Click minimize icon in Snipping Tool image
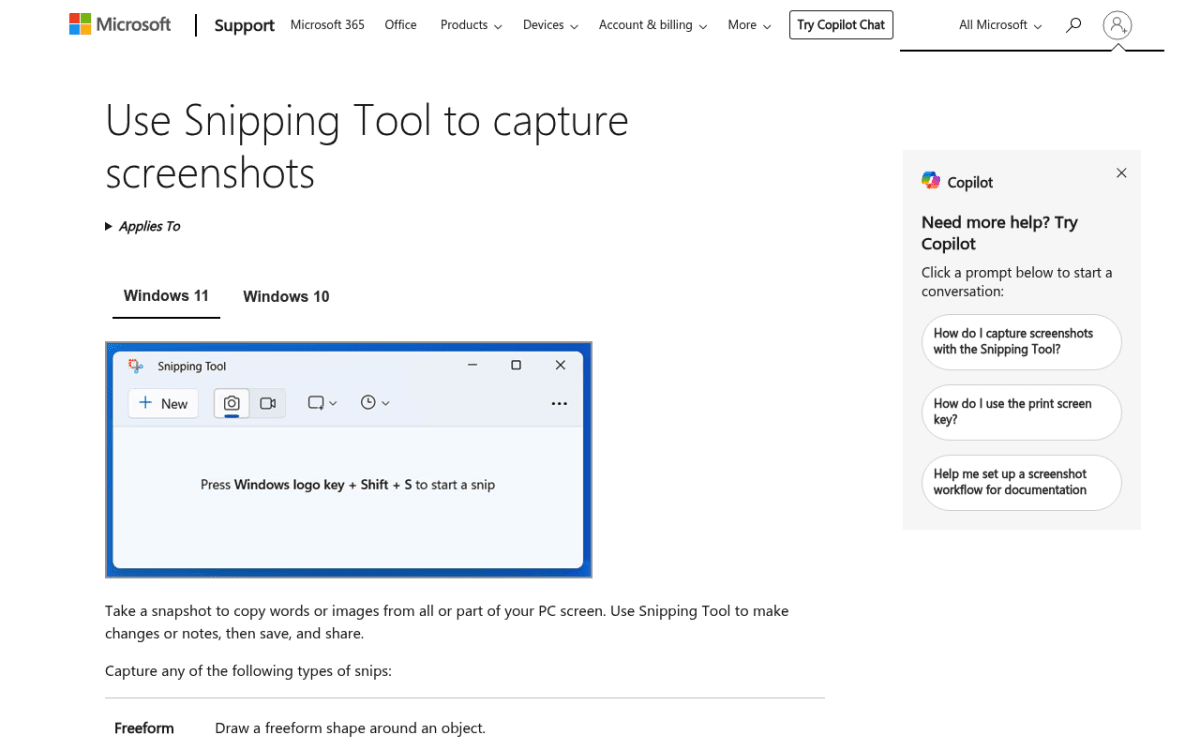Image resolution: width=1200 pixels, height=750 pixels. click(x=472, y=366)
